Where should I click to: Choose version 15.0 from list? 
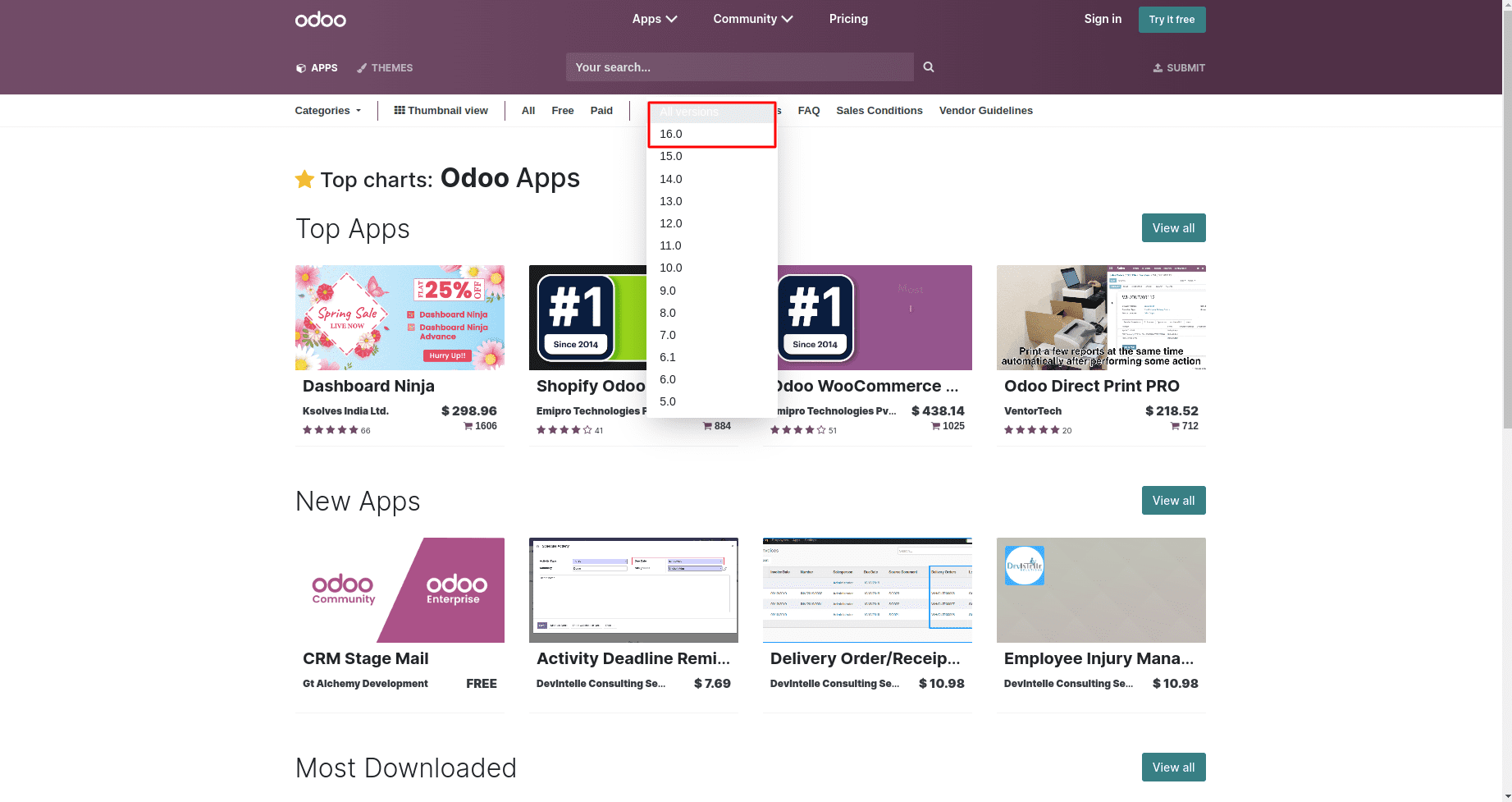712,156
